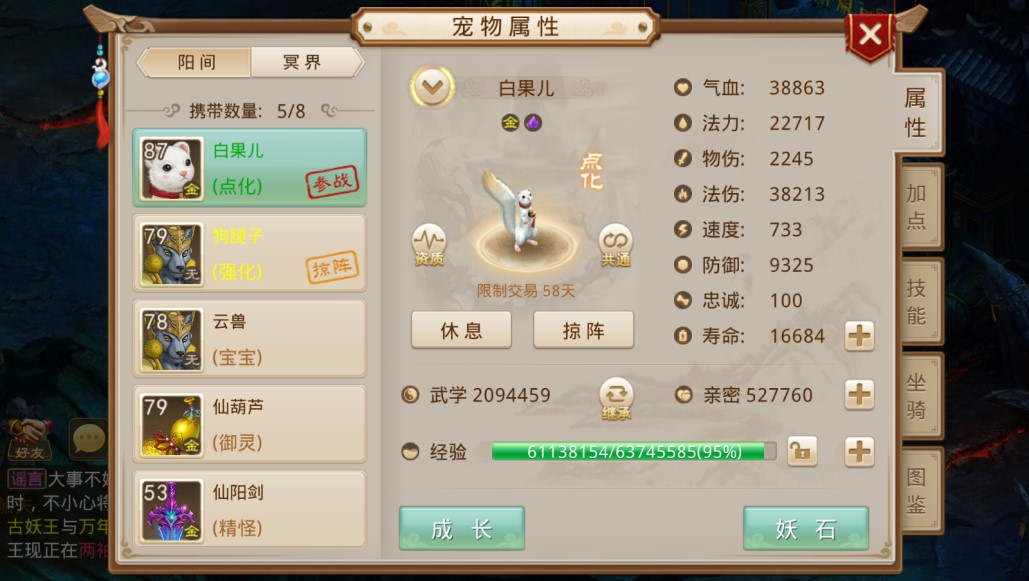The height and width of the screenshot is (581, 1029).
Task: Click the purple gem element icon
Action: pyautogui.click(x=533, y=123)
